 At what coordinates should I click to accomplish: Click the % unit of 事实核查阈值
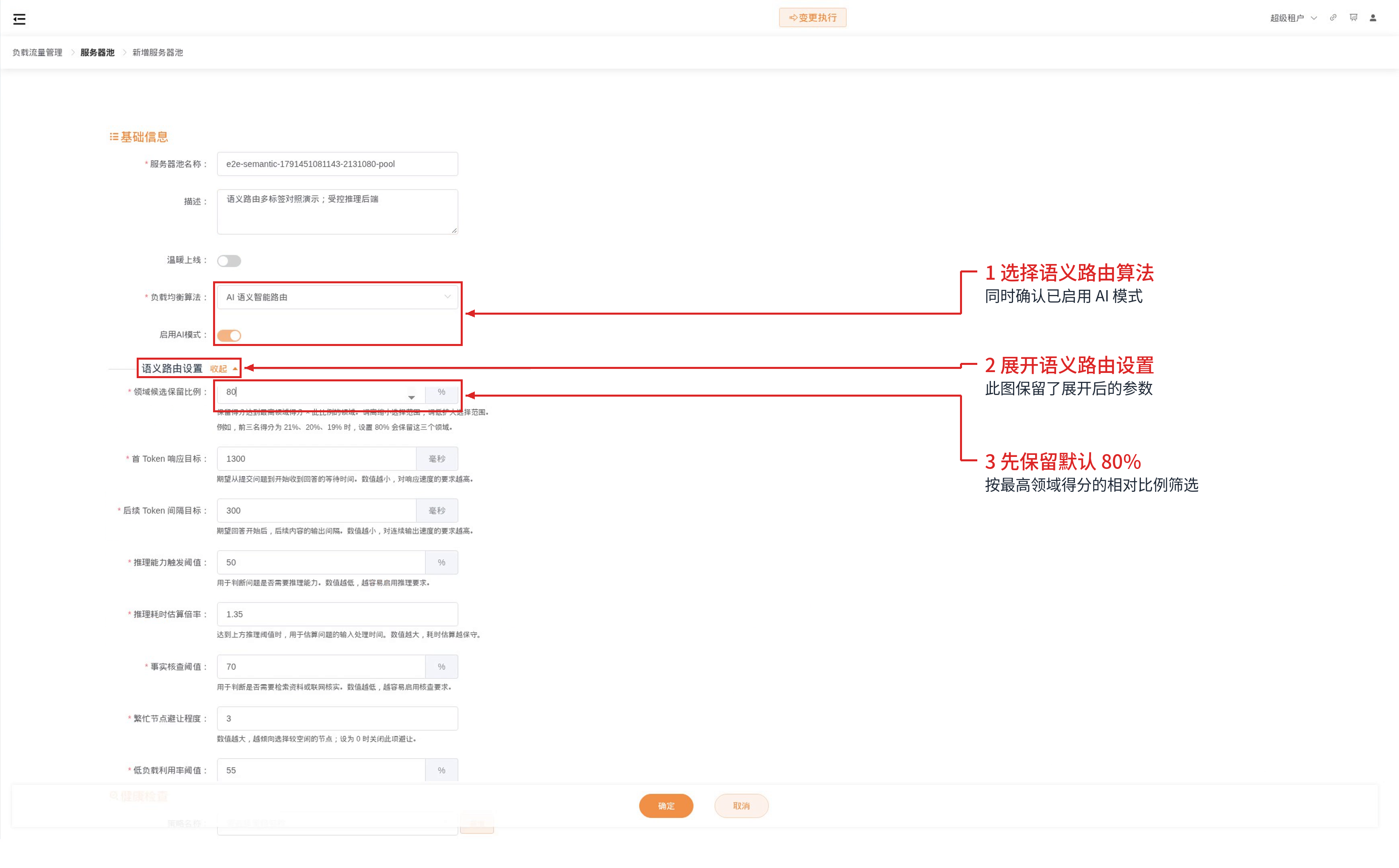coord(442,667)
